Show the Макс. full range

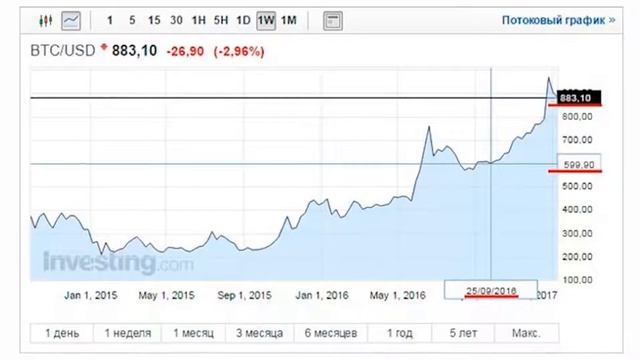(x=527, y=333)
